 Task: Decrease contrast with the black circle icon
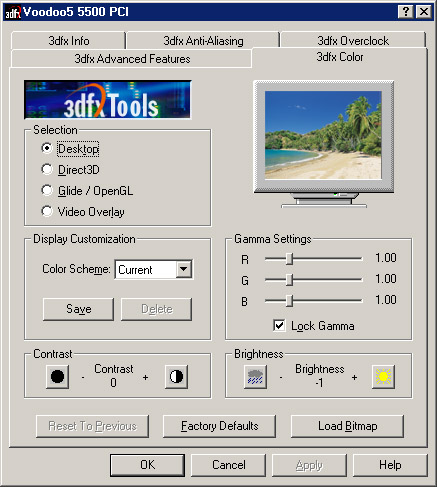pyautogui.click(x=57, y=377)
